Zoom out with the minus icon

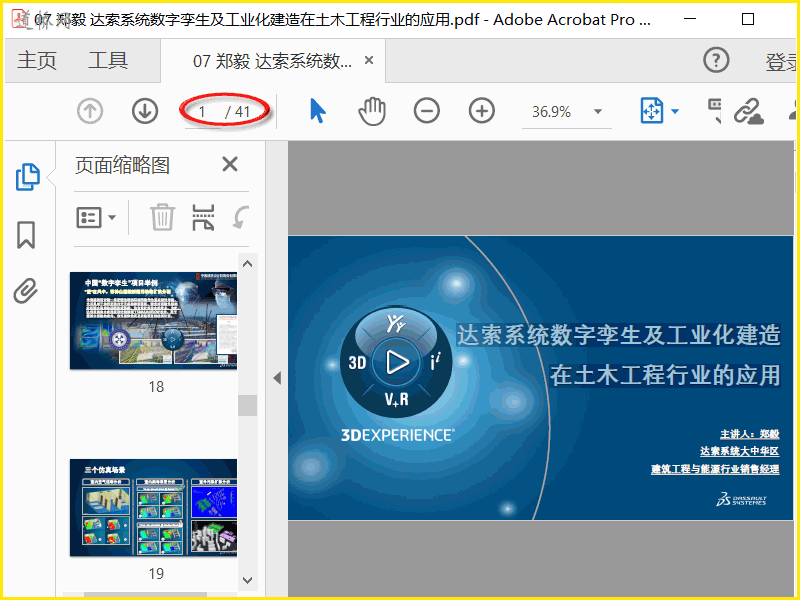click(x=427, y=111)
